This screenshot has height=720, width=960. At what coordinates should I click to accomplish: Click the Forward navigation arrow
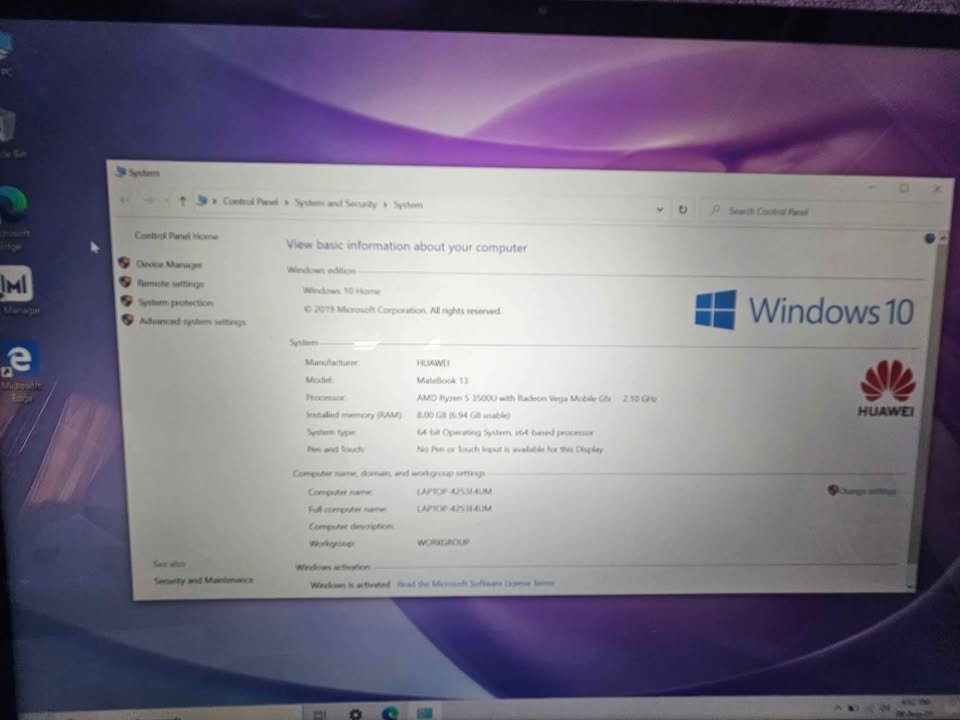coord(149,200)
